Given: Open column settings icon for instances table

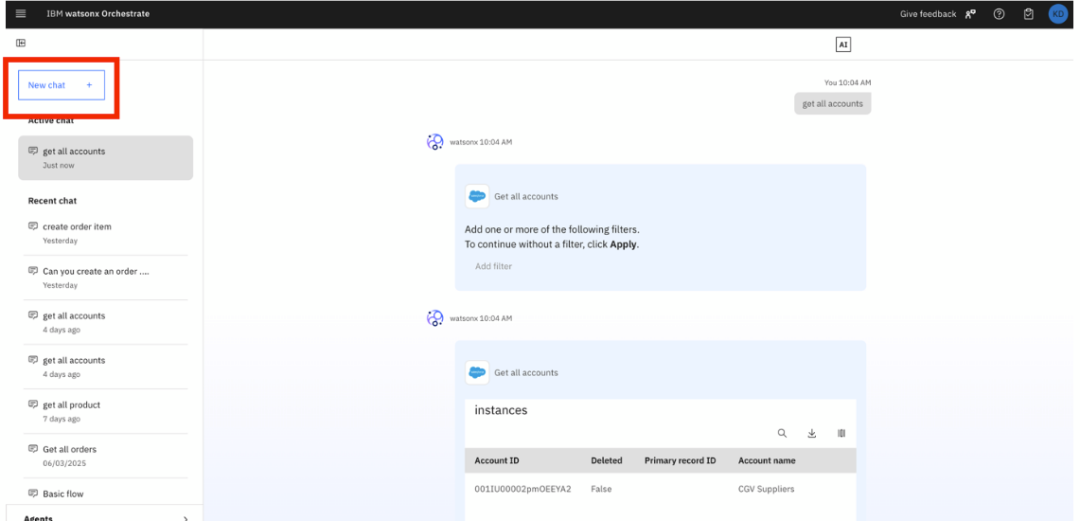Looking at the screenshot, I should click(841, 433).
